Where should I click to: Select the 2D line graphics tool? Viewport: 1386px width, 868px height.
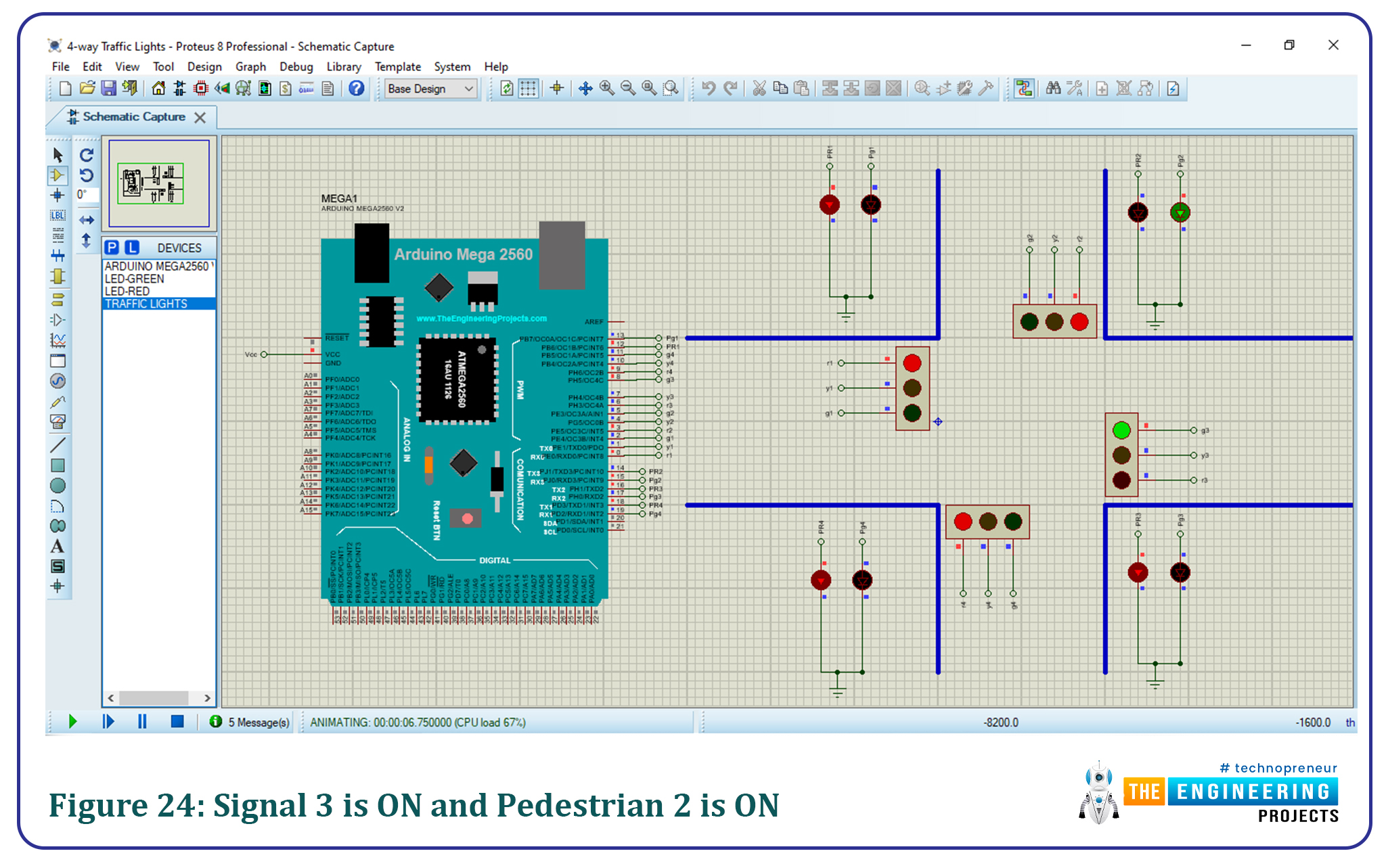58,445
